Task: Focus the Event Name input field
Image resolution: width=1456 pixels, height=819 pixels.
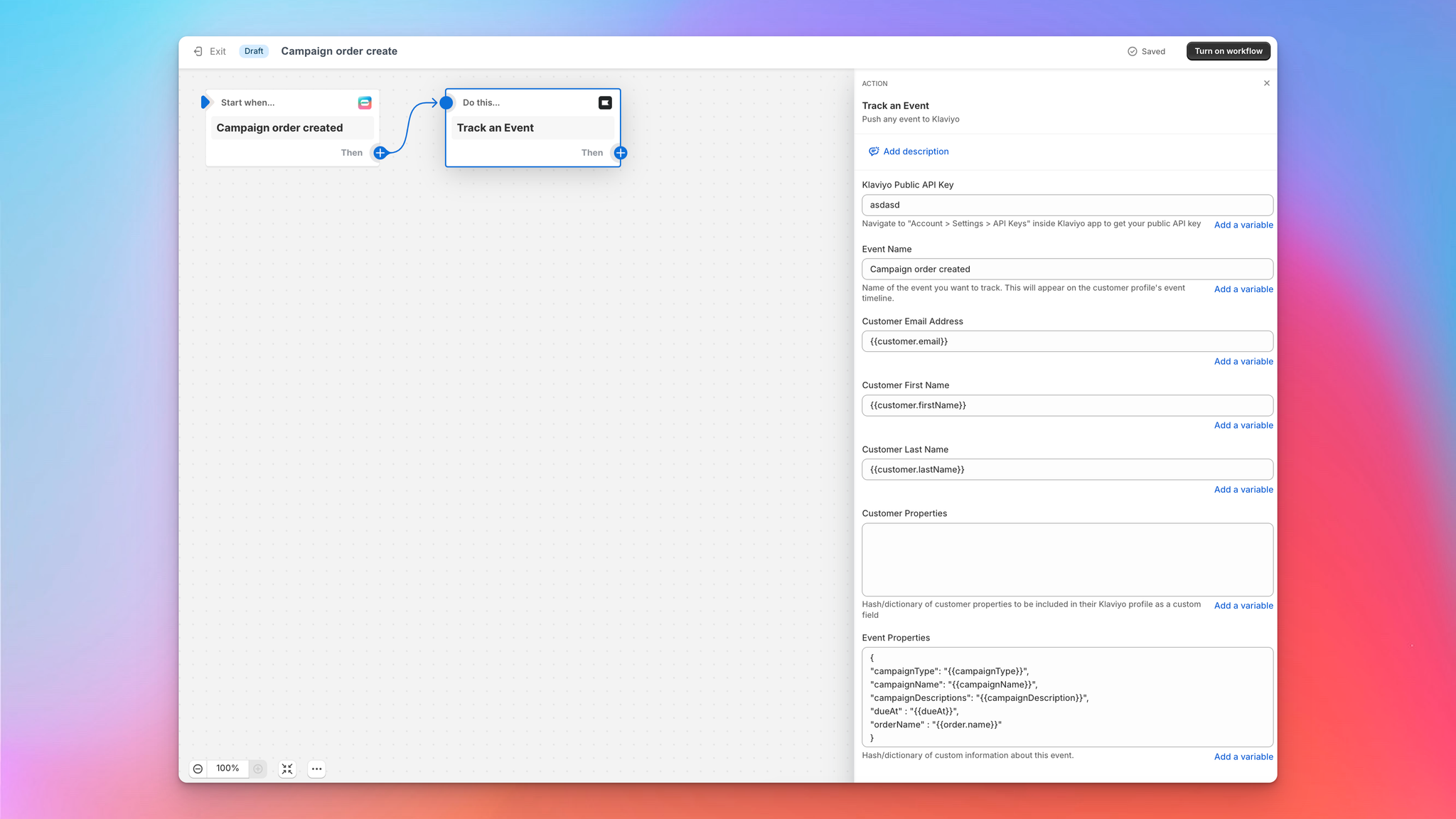Action: (x=1067, y=269)
